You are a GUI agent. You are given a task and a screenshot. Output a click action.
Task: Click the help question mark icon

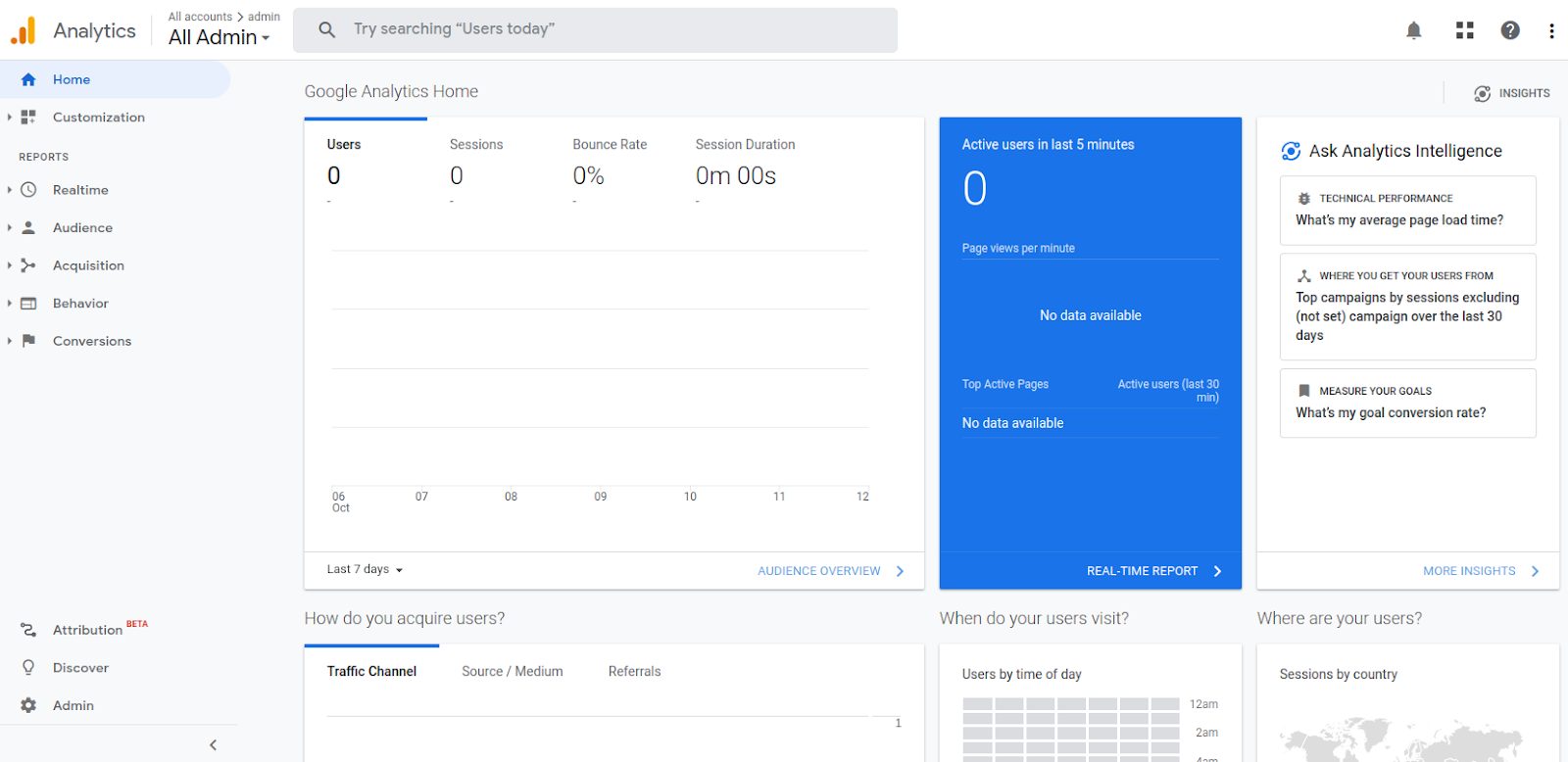1510,30
